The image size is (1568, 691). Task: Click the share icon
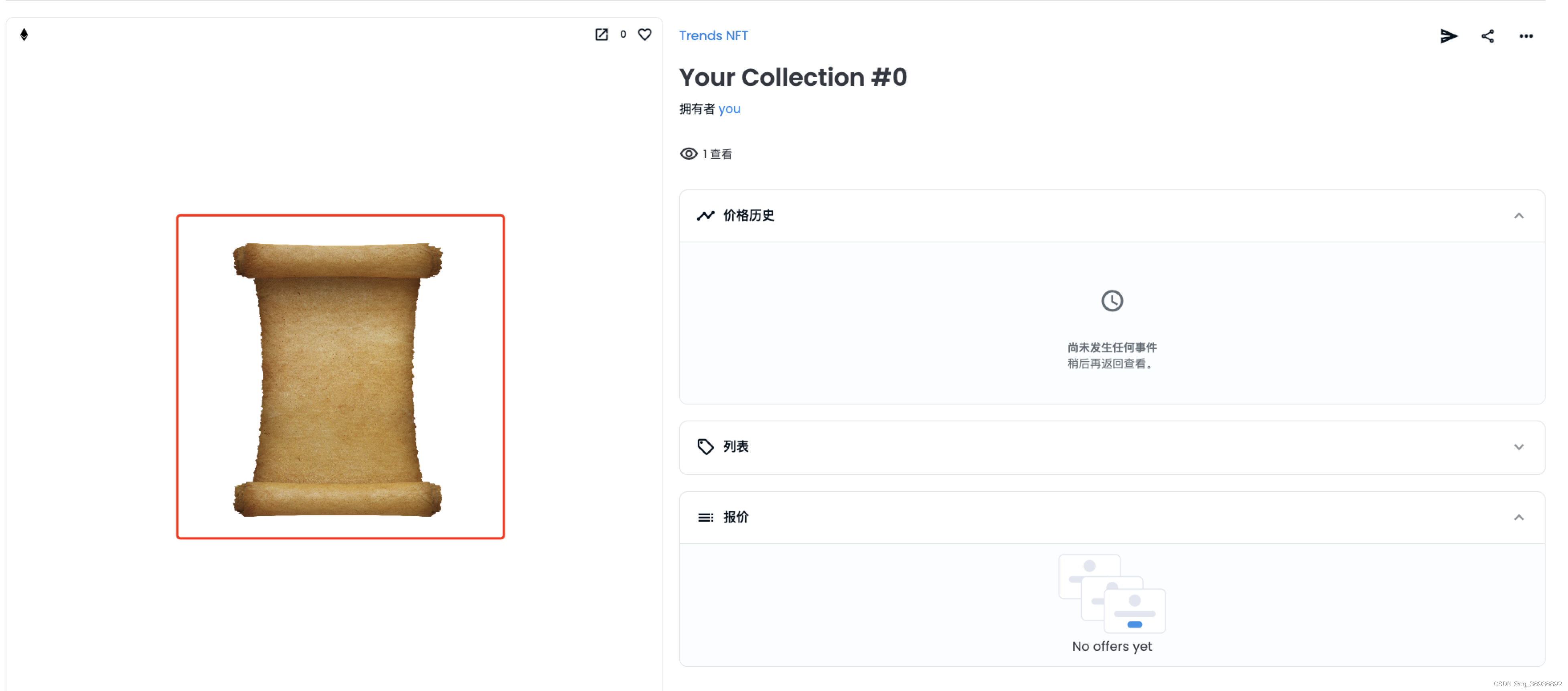click(x=1487, y=36)
